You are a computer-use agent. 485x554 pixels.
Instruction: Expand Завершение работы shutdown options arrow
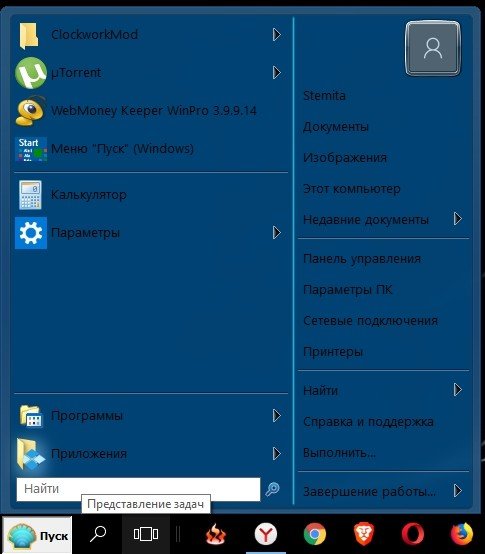pyautogui.click(x=457, y=490)
